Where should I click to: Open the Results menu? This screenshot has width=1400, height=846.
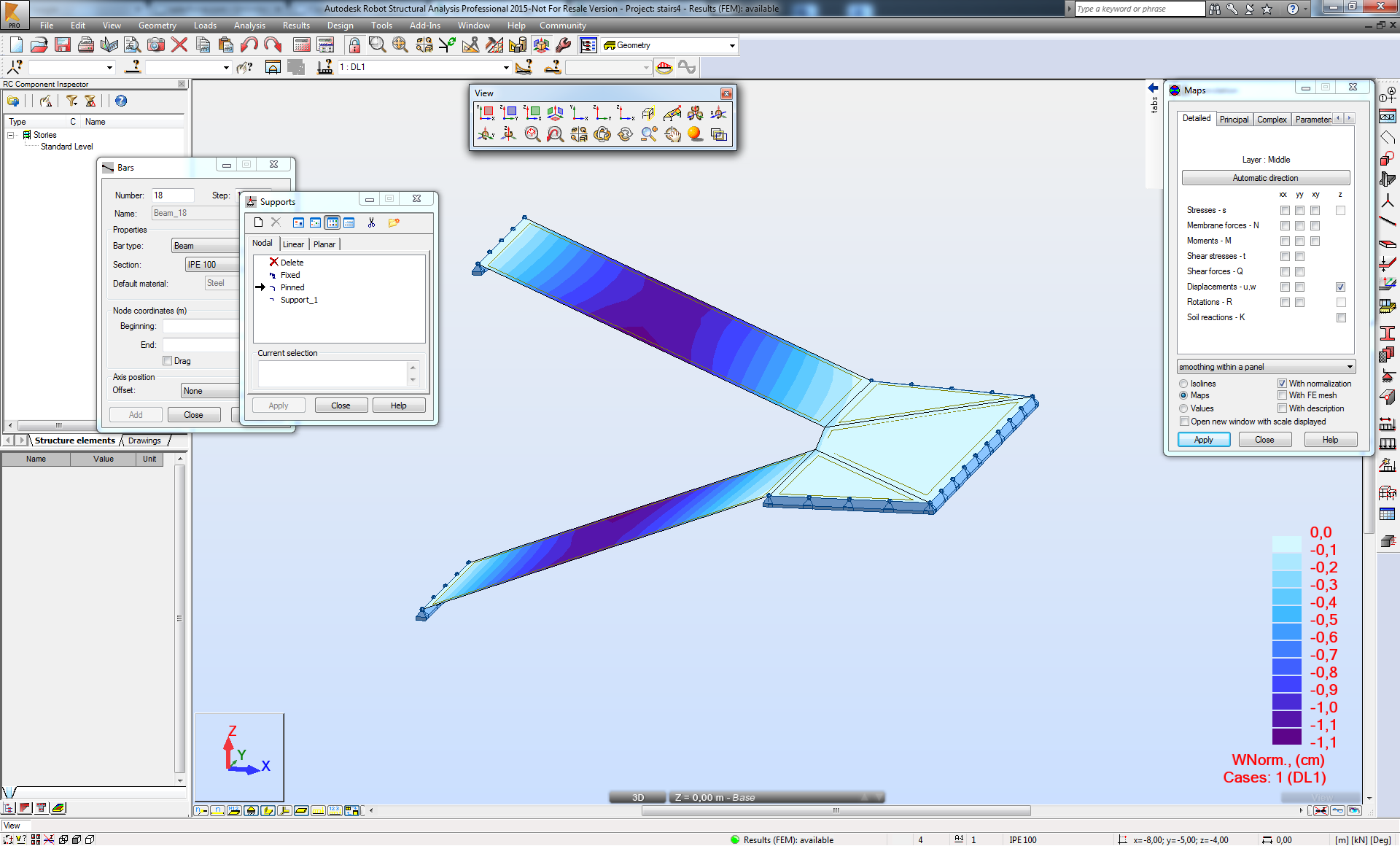(x=296, y=26)
